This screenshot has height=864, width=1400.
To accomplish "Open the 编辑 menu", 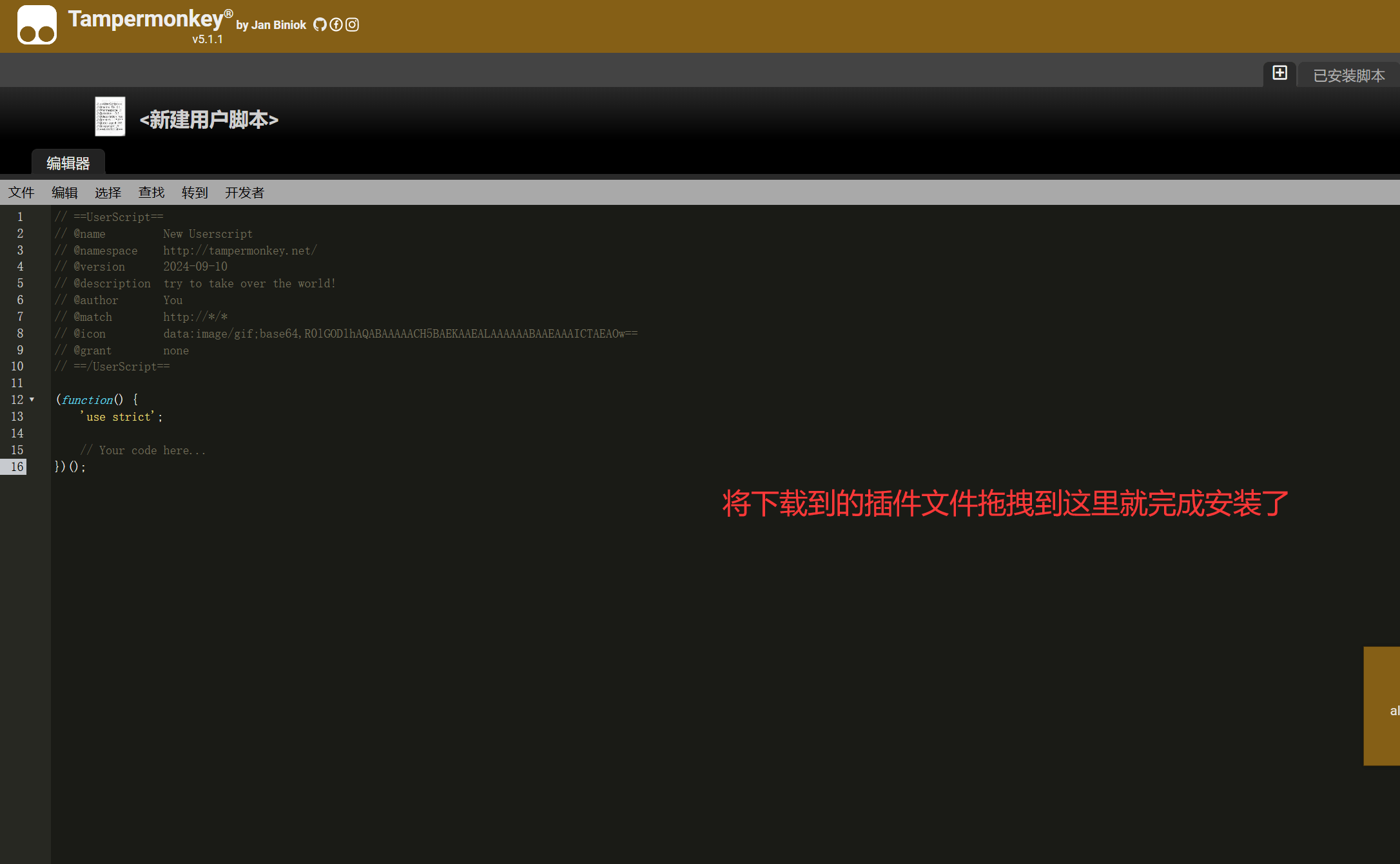I will pos(64,192).
